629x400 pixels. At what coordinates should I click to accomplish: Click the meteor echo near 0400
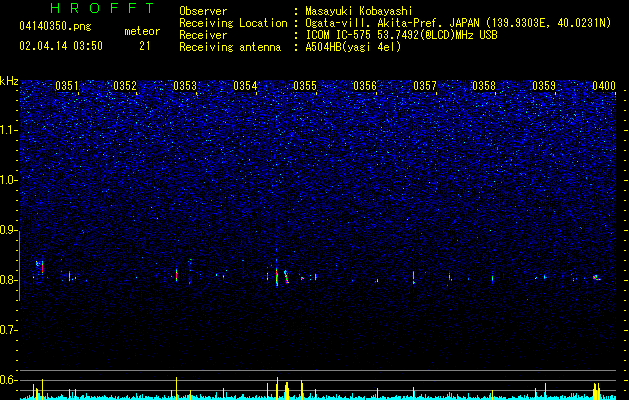click(x=597, y=277)
